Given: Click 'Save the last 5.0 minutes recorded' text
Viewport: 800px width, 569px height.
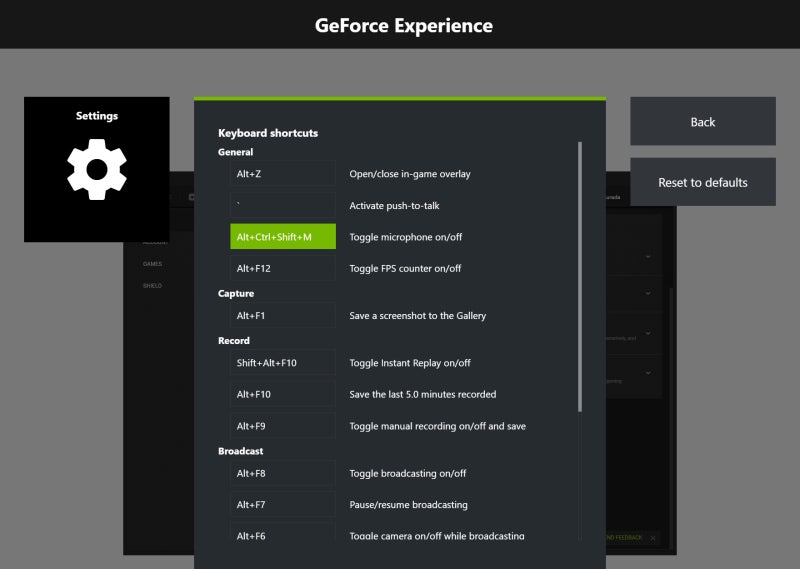Looking at the screenshot, I should coord(422,394).
